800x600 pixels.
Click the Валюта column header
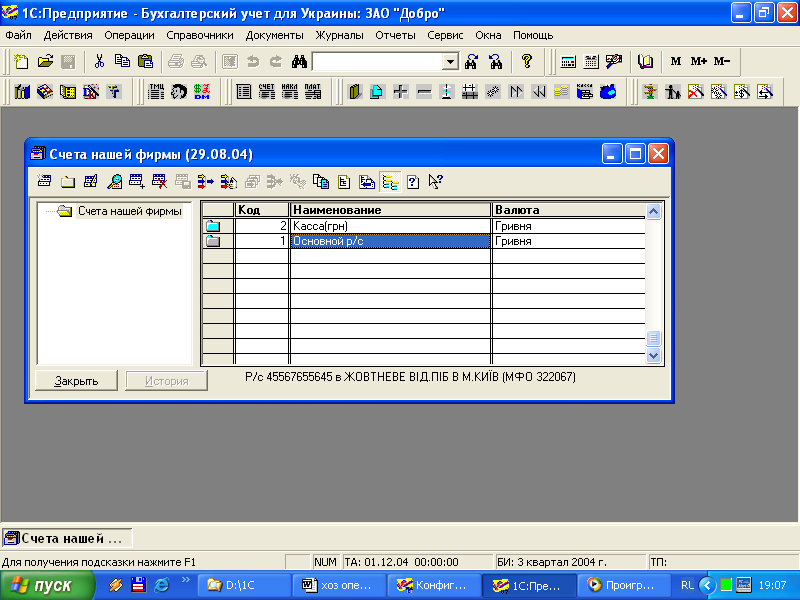coord(568,210)
